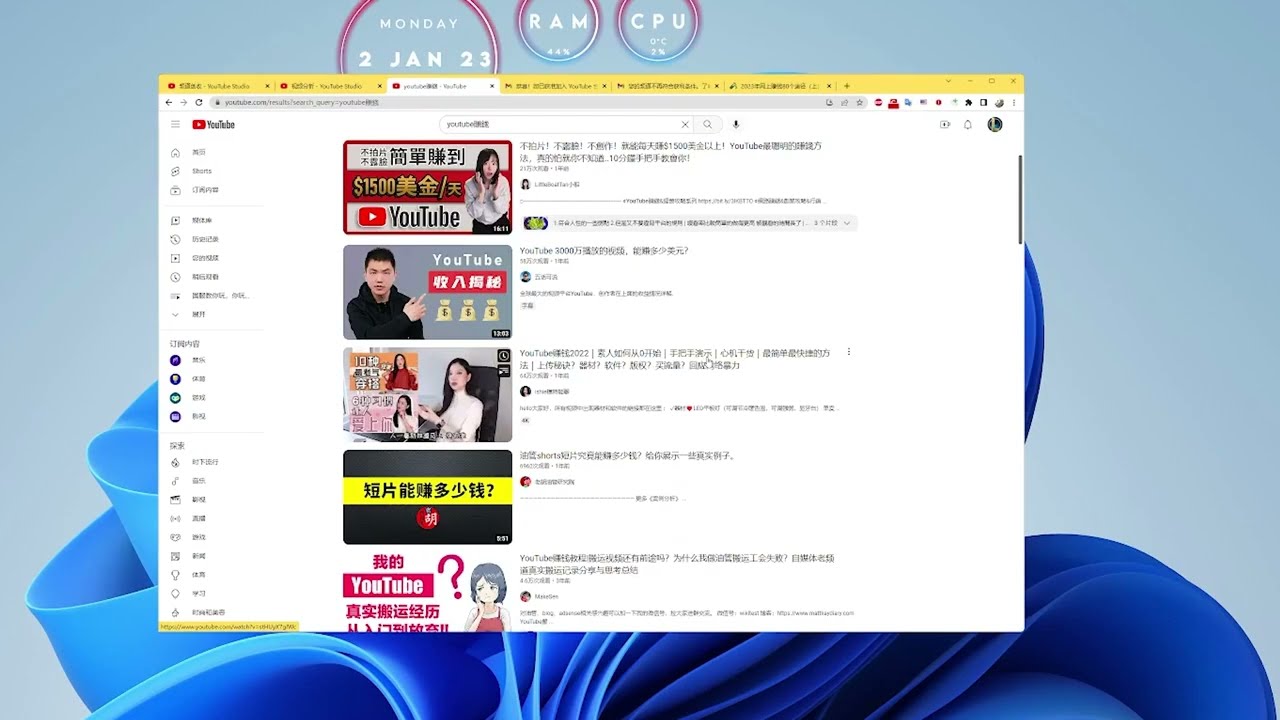Image resolution: width=1280 pixels, height=720 pixels.
Task: Open the title '油管shorts短片究竟能赚多少钱'
Action: click(628, 456)
